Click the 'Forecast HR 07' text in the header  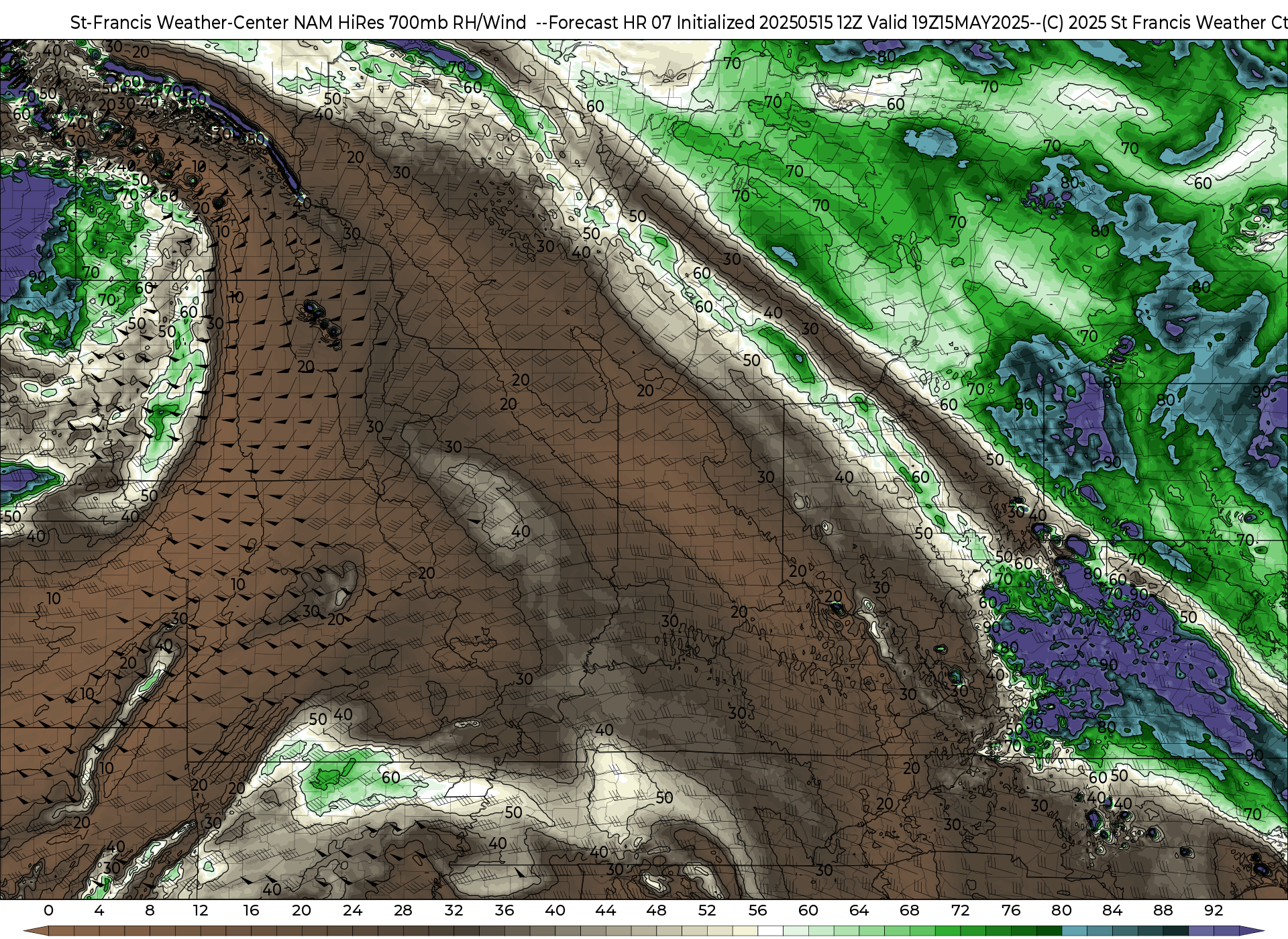coord(610,23)
